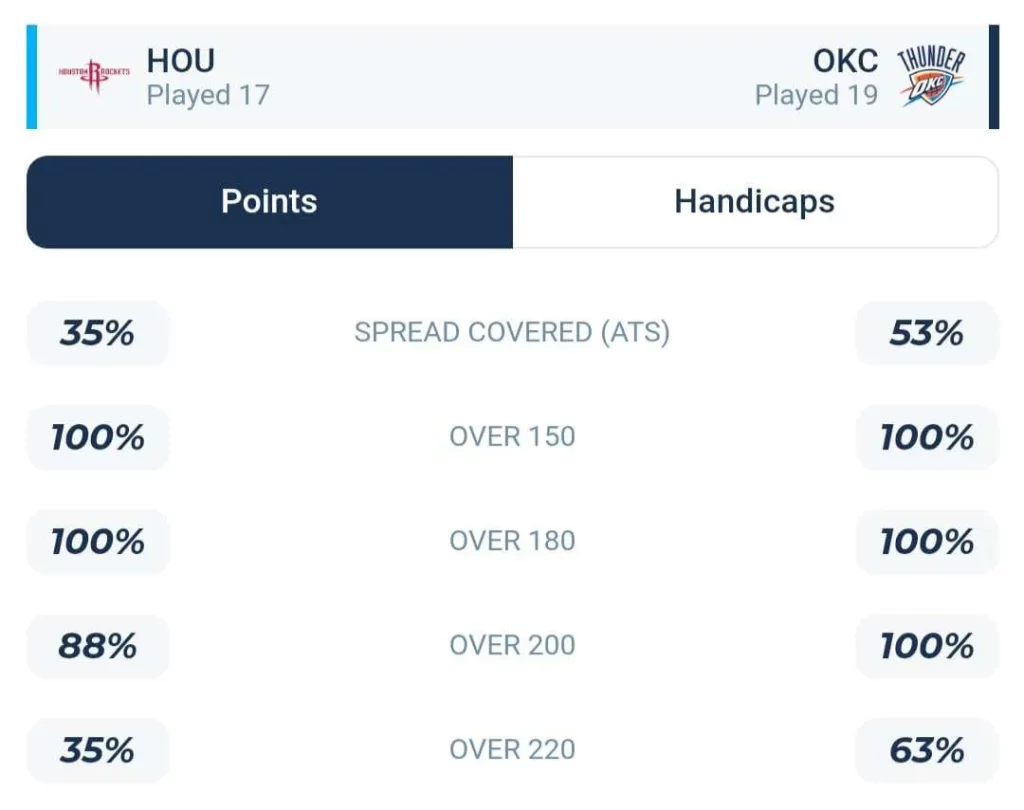Viewport: 1024px width, 810px height.
Task: Click the Houston Rockets logo icon
Action: [x=94, y=76]
